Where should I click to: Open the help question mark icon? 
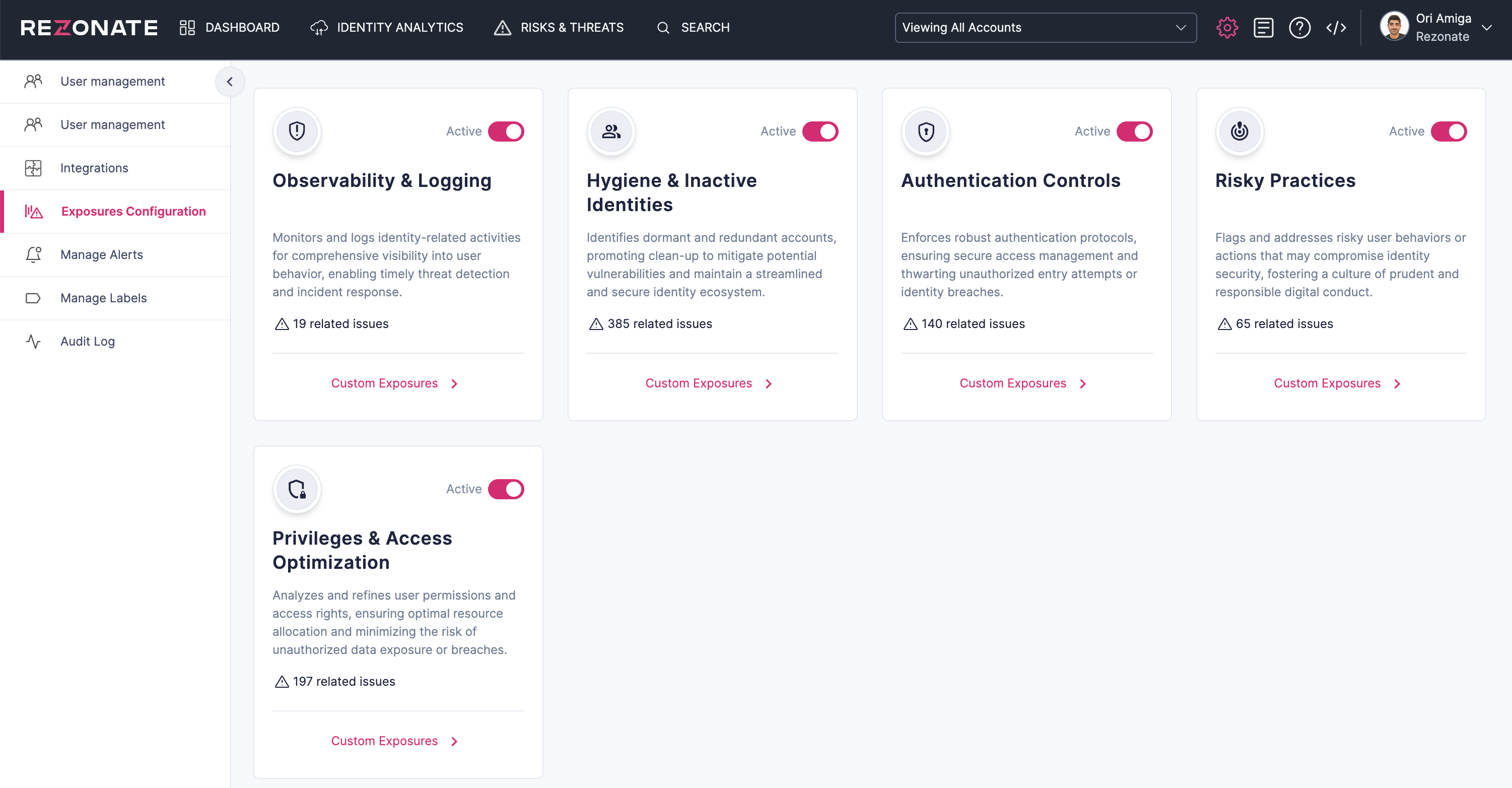pos(1299,28)
